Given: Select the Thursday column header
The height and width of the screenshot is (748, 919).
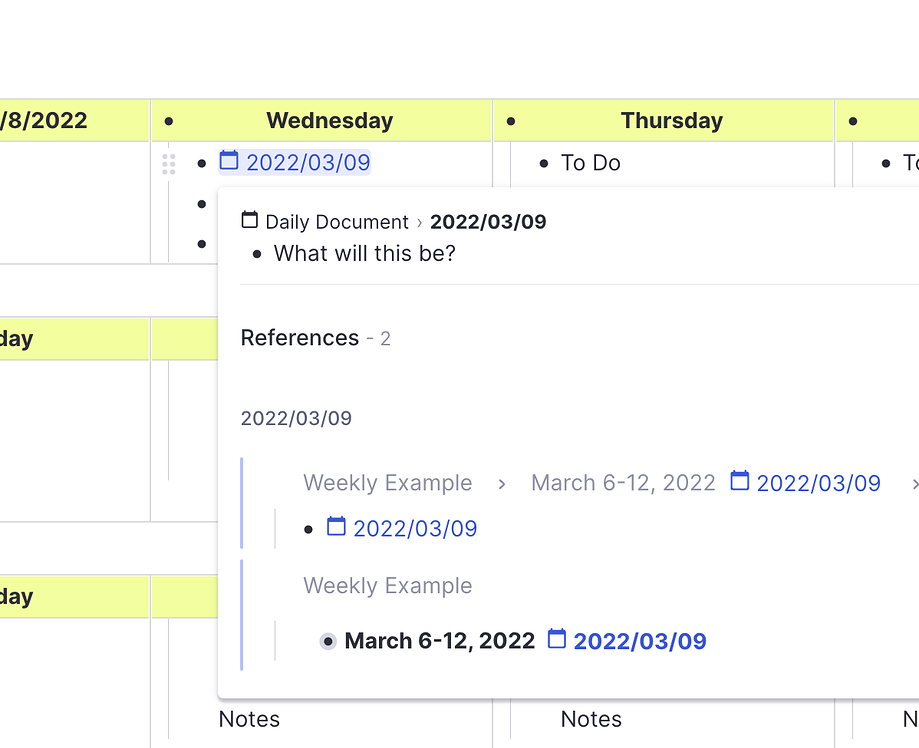Looking at the screenshot, I should tap(671, 120).
